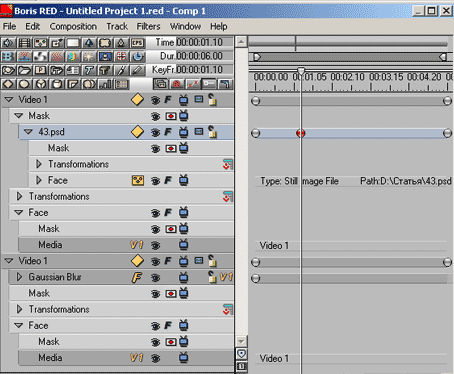Screen dimensions: 454x374
Task: Click the film strip icon in top toolbar
Action: (x=24, y=43)
